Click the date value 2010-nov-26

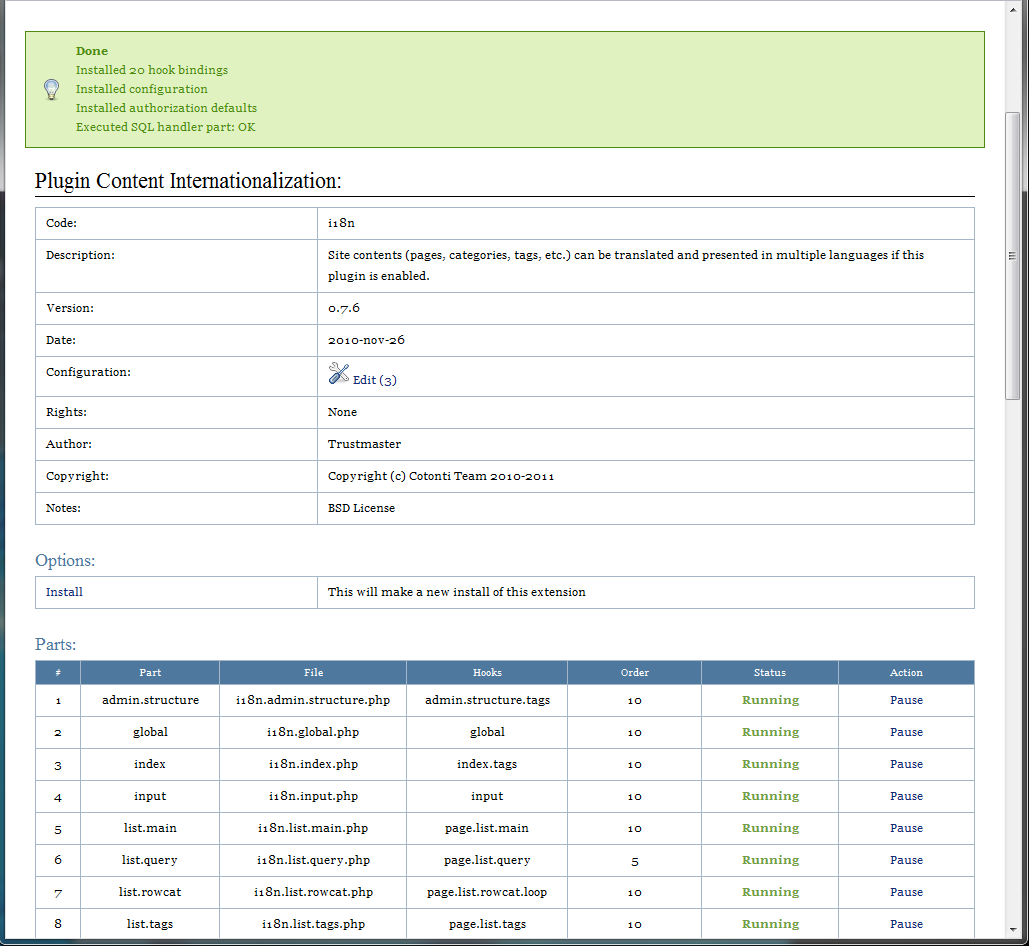click(x=366, y=340)
